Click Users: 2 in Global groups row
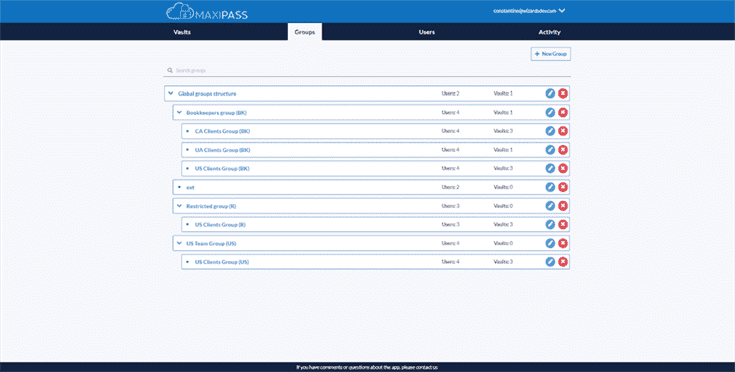This screenshot has width=735, height=372. point(450,94)
